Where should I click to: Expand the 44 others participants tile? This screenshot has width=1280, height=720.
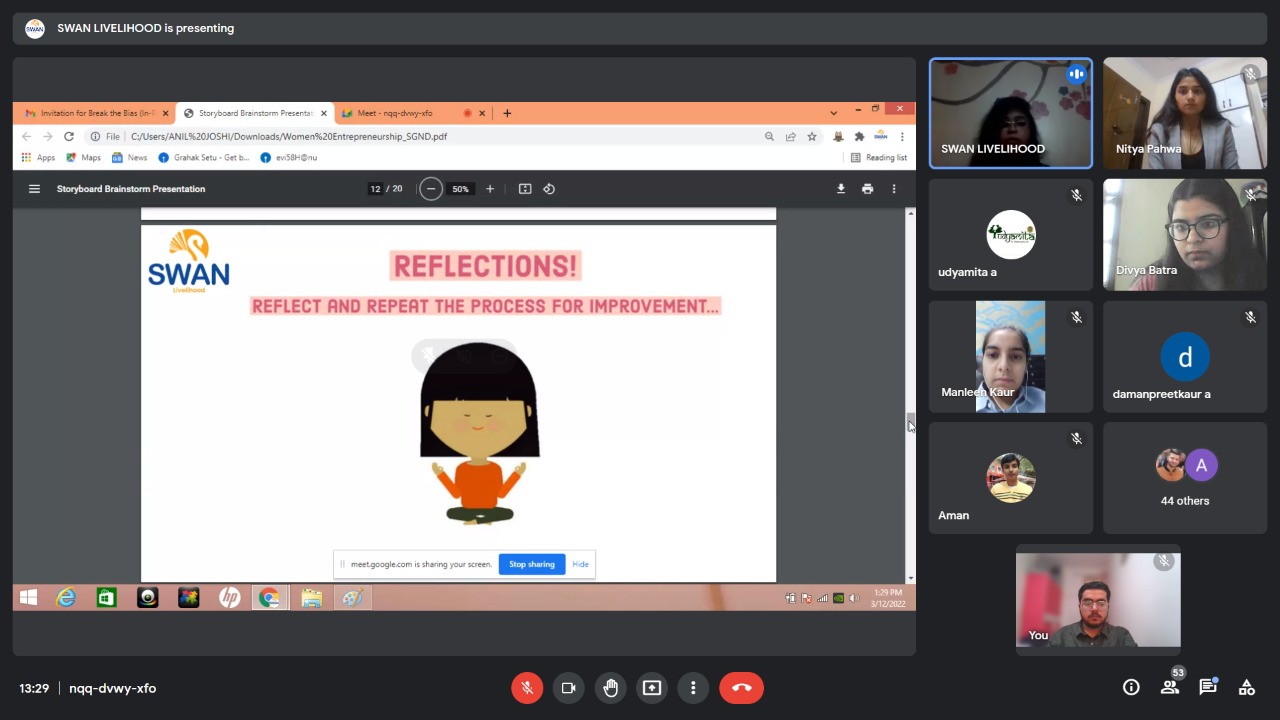point(1185,478)
